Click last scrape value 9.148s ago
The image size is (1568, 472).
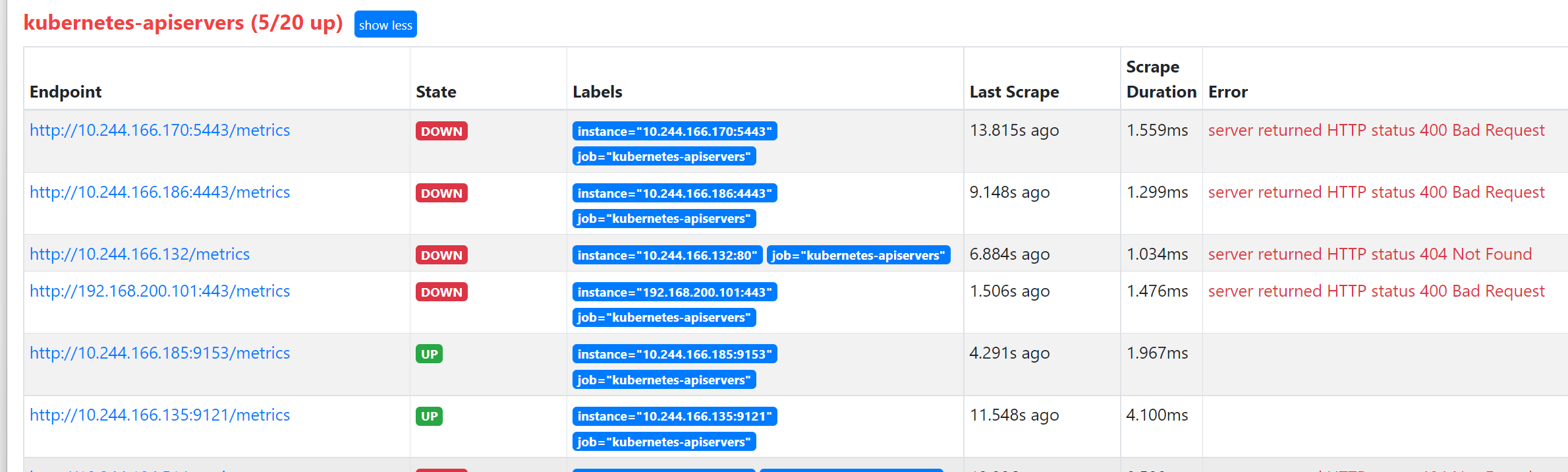click(1010, 192)
